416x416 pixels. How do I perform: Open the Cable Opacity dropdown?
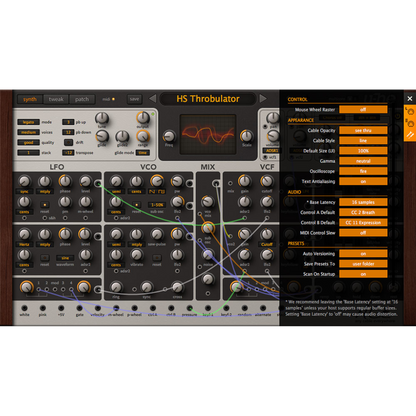[x=363, y=130]
